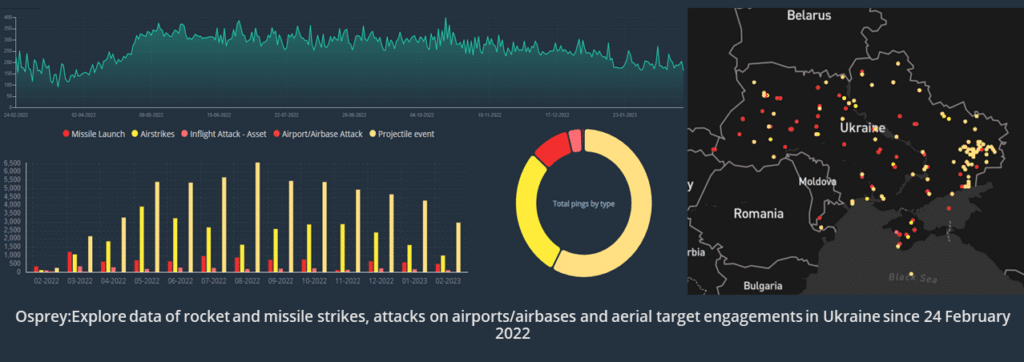Click the 09-2022 bar chart axis label
The height and width of the screenshot is (362, 1024).
281,281
